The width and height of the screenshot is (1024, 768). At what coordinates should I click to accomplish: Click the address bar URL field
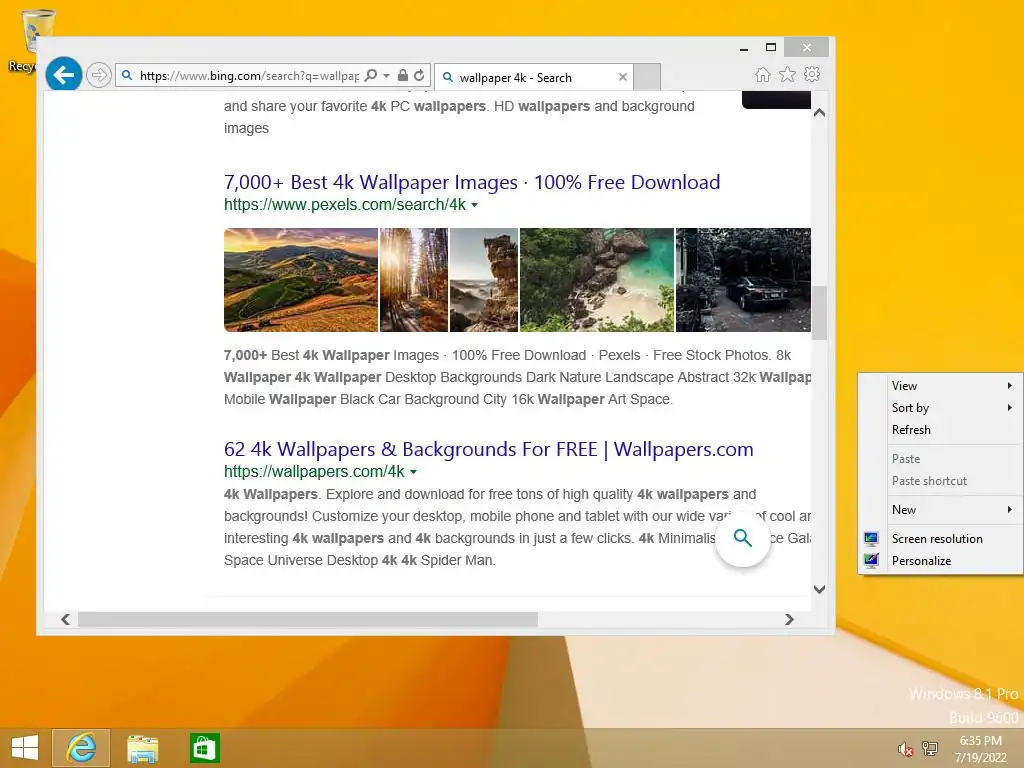pos(248,75)
